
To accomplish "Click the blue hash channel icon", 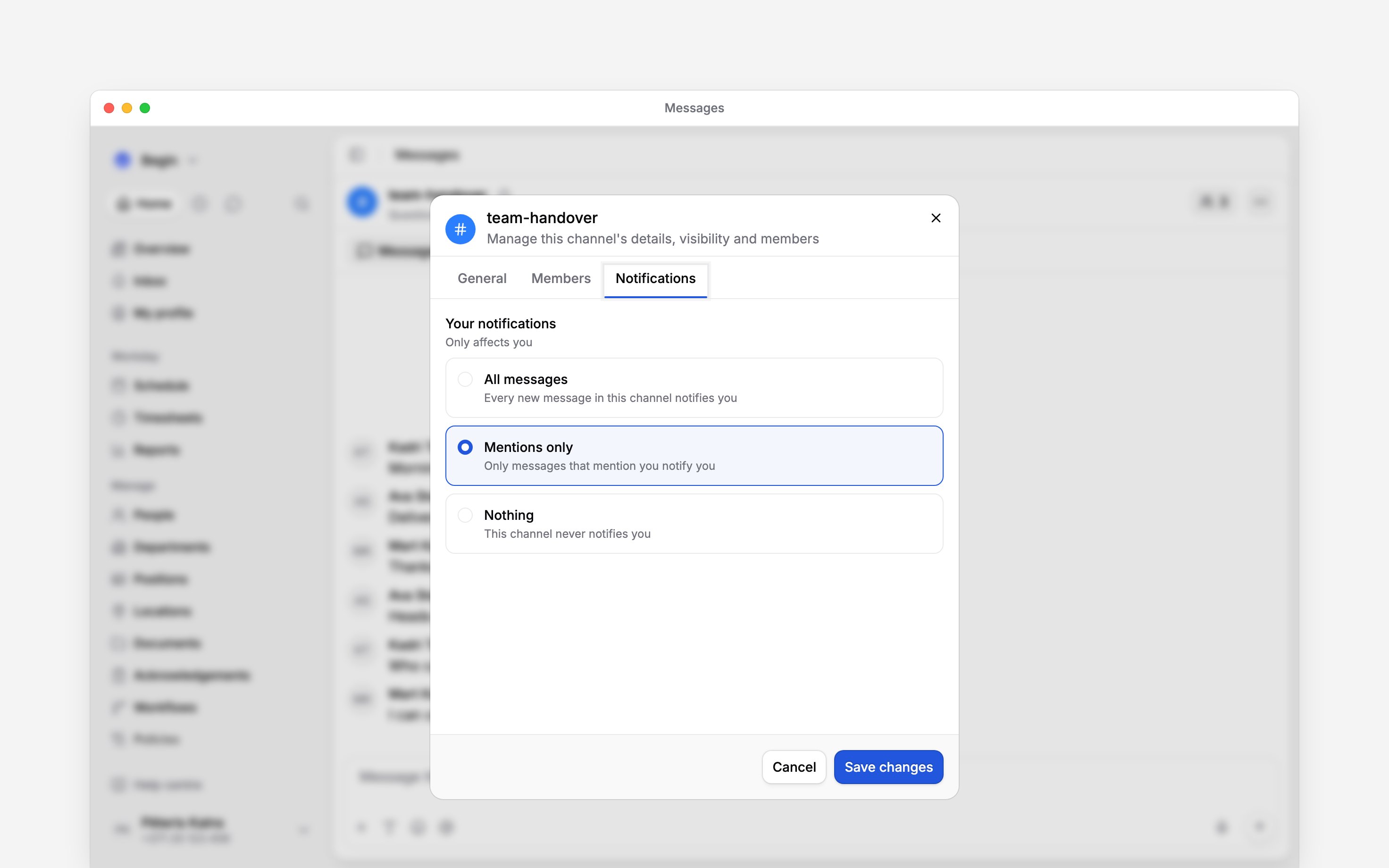I will coord(460,229).
